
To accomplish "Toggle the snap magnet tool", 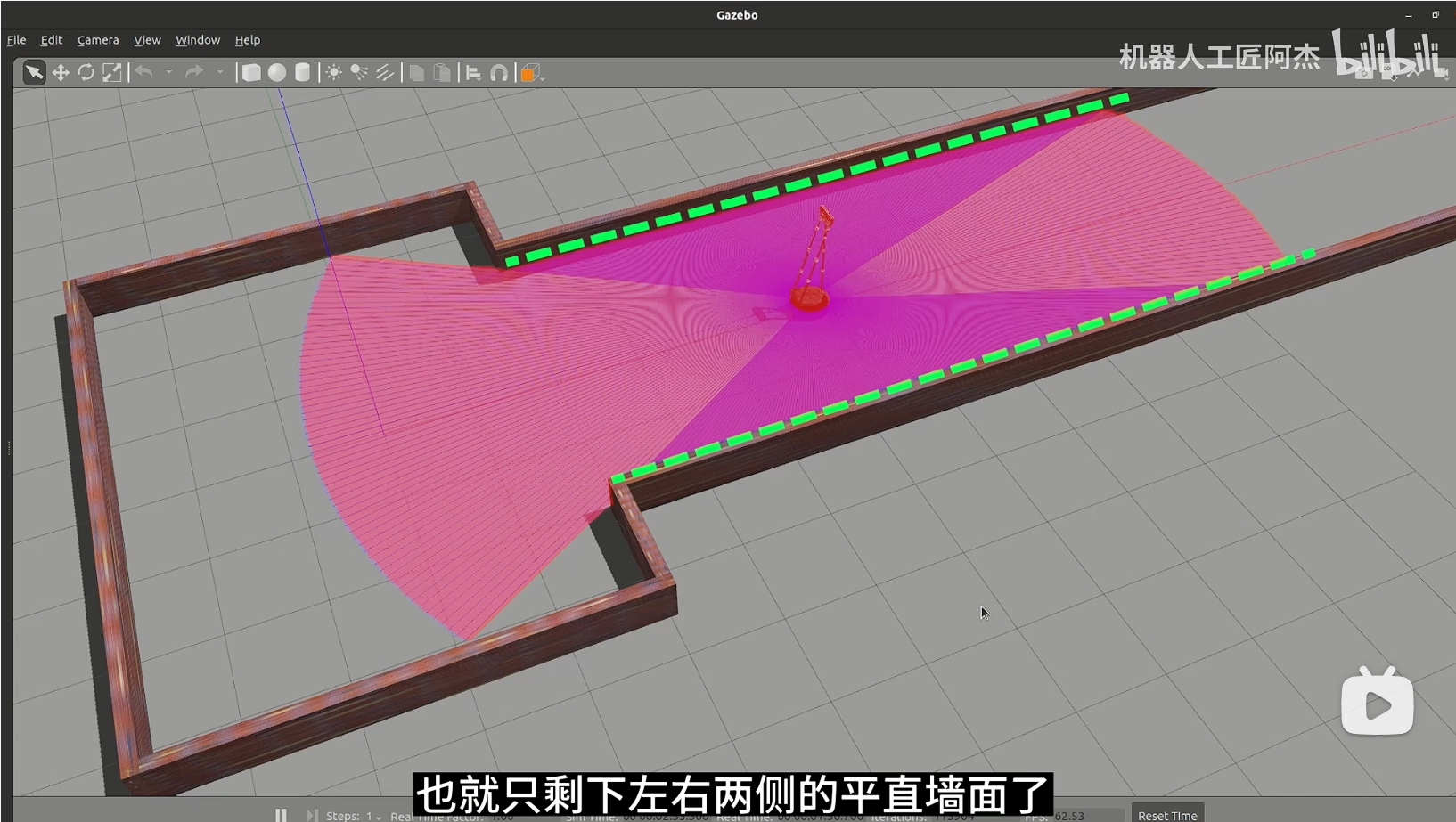I will click(499, 73).
